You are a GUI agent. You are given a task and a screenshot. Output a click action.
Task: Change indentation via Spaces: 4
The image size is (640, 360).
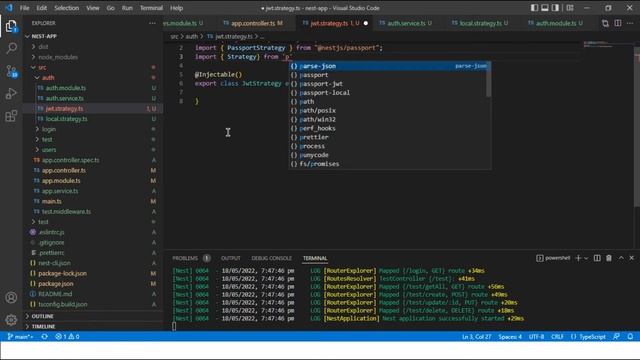[x=510, y=336]
